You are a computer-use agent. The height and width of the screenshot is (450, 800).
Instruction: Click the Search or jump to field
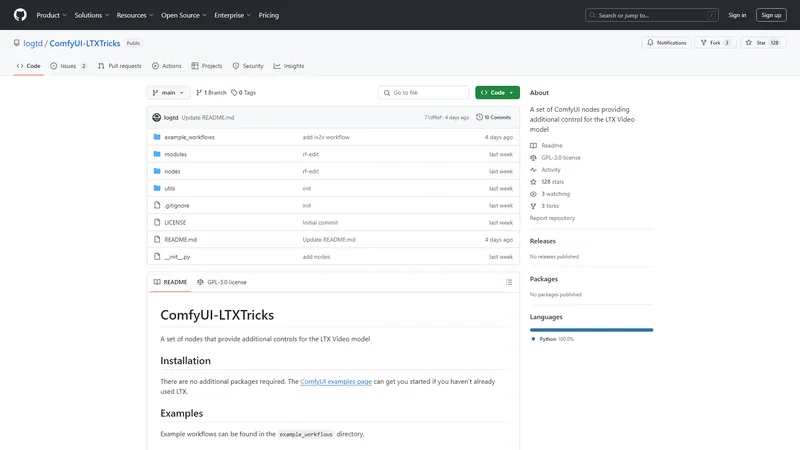(652, 15)
